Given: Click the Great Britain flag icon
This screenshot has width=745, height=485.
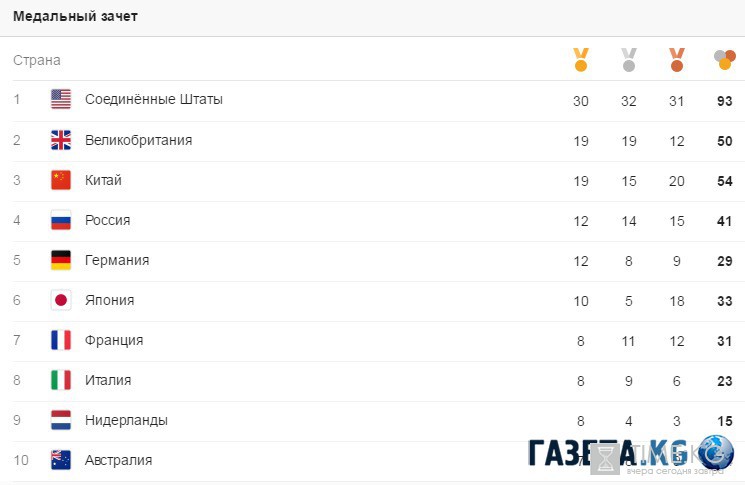Looking at the screenshot, I should click(x=61, y=140).
